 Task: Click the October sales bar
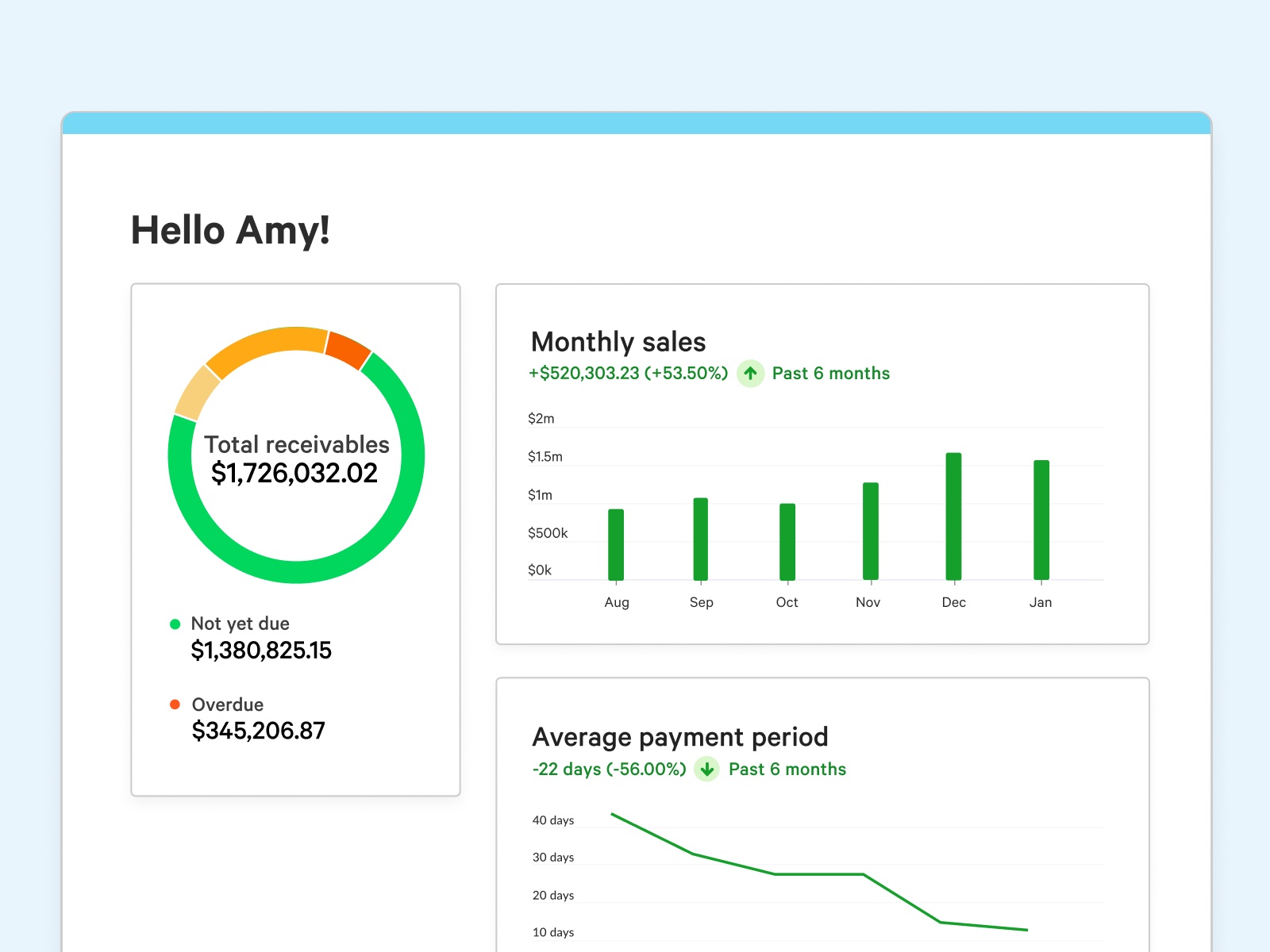[x=787, y=542]
